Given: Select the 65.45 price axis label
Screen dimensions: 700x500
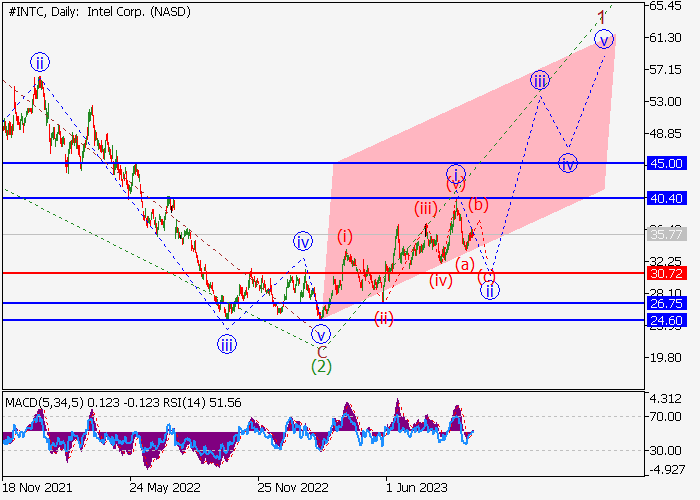Looking at the screenshot, I should click(666, 6).
